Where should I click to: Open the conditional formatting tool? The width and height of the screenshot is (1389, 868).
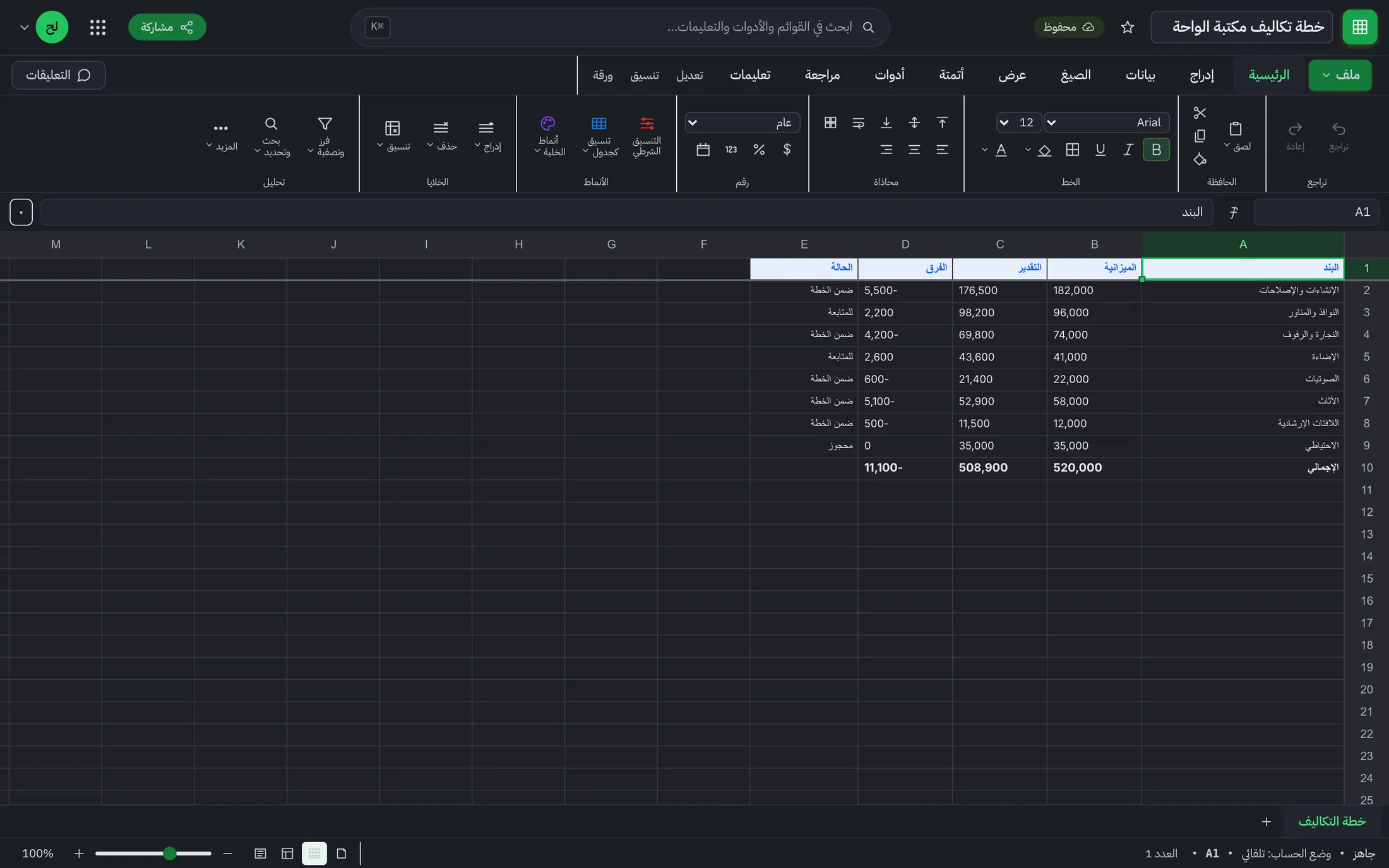(647, 136)
